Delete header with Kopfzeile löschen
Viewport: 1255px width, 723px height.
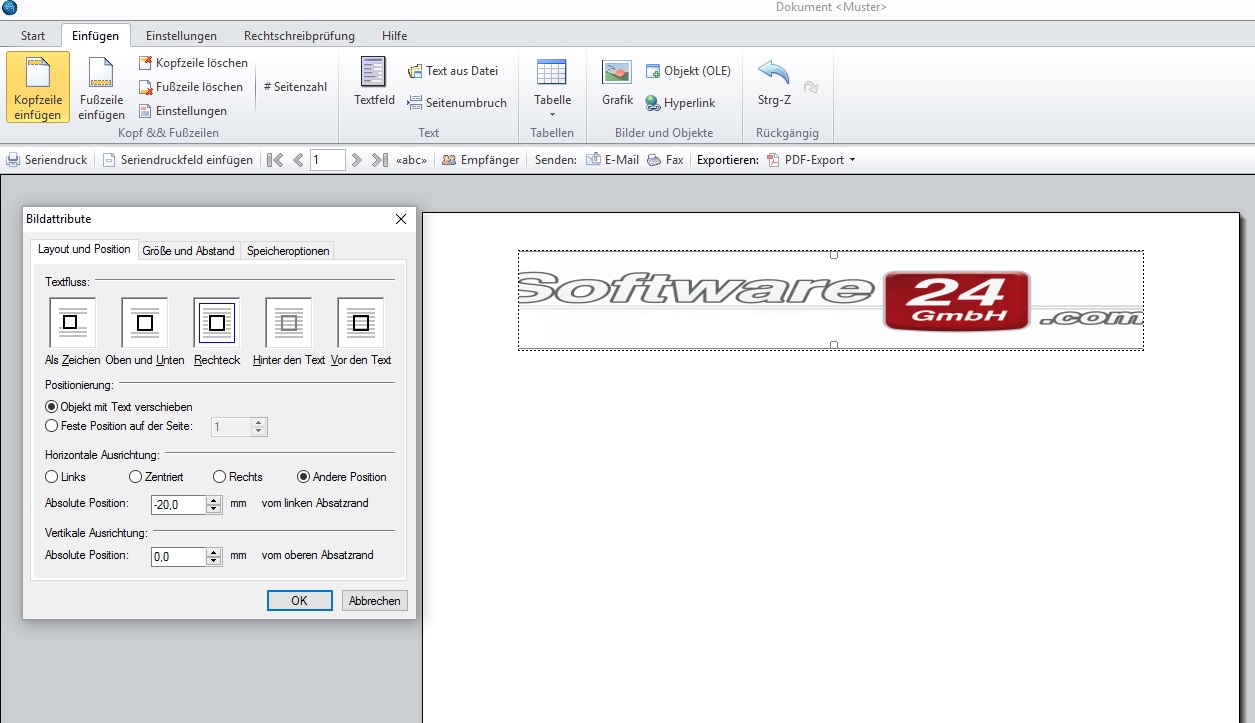pyautogui.click(x=193, y=63)
